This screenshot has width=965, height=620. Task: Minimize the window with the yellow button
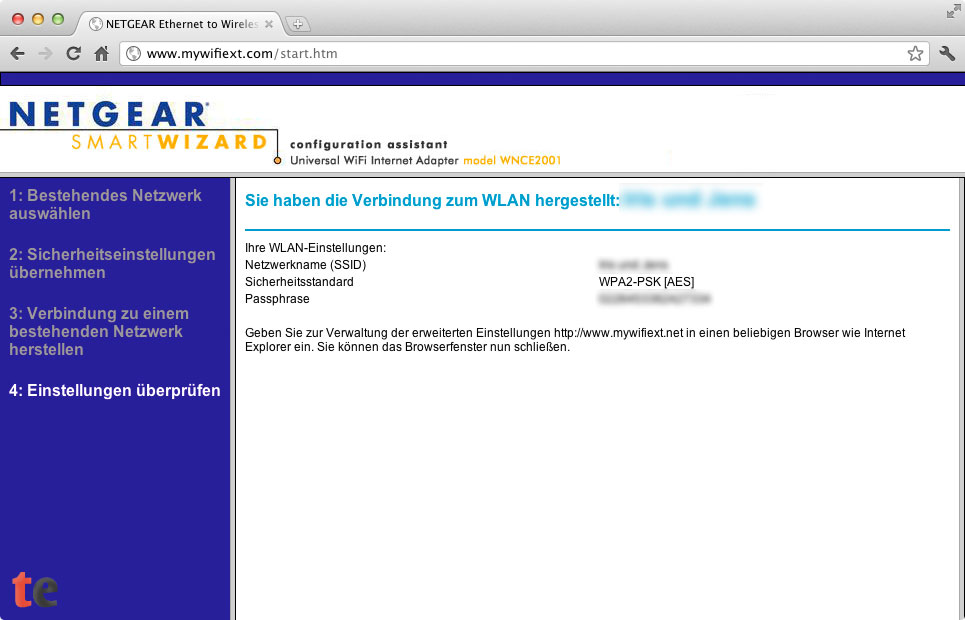click(38, 19)
